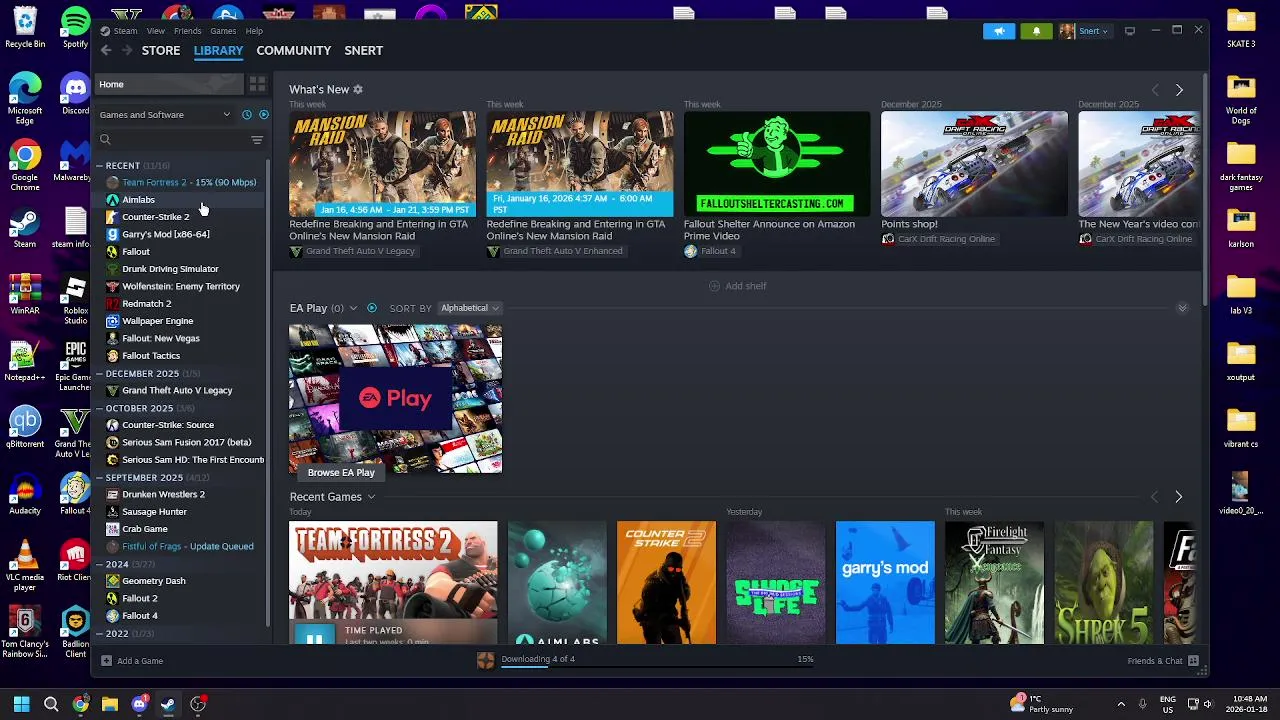This screenshot has height=720, width=1280.
Task: Click the Home button in sidebar
Action: tap(170, 84)
